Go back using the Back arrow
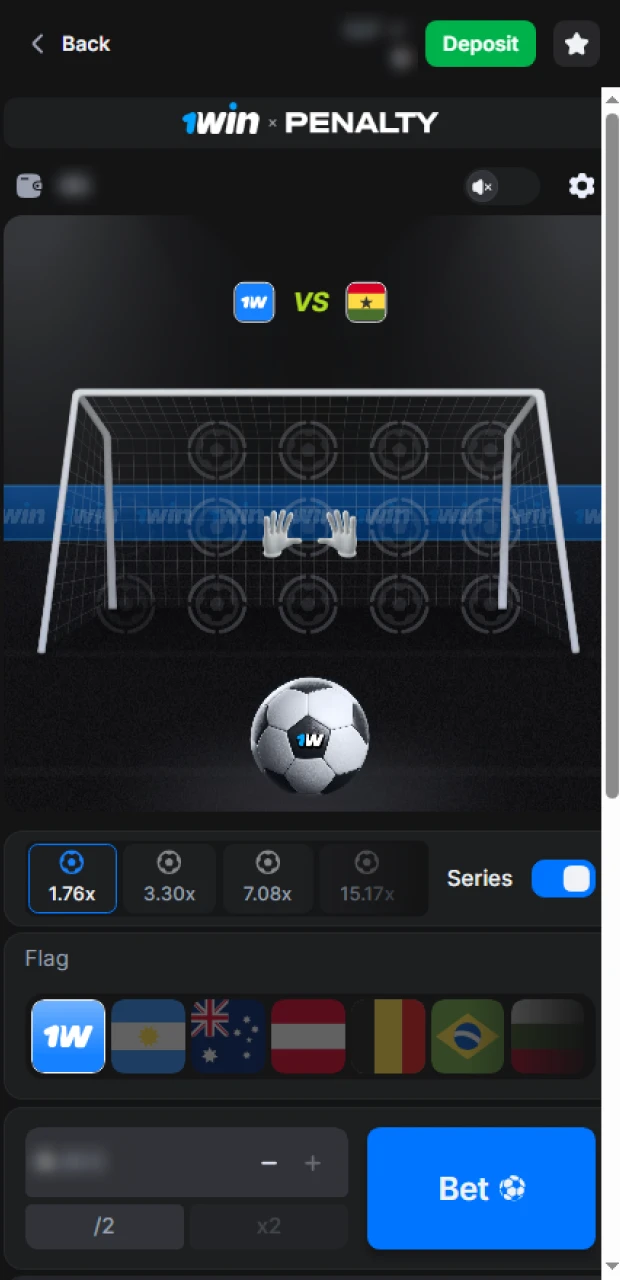This screenshot has width=620, height=1280. 70,43
